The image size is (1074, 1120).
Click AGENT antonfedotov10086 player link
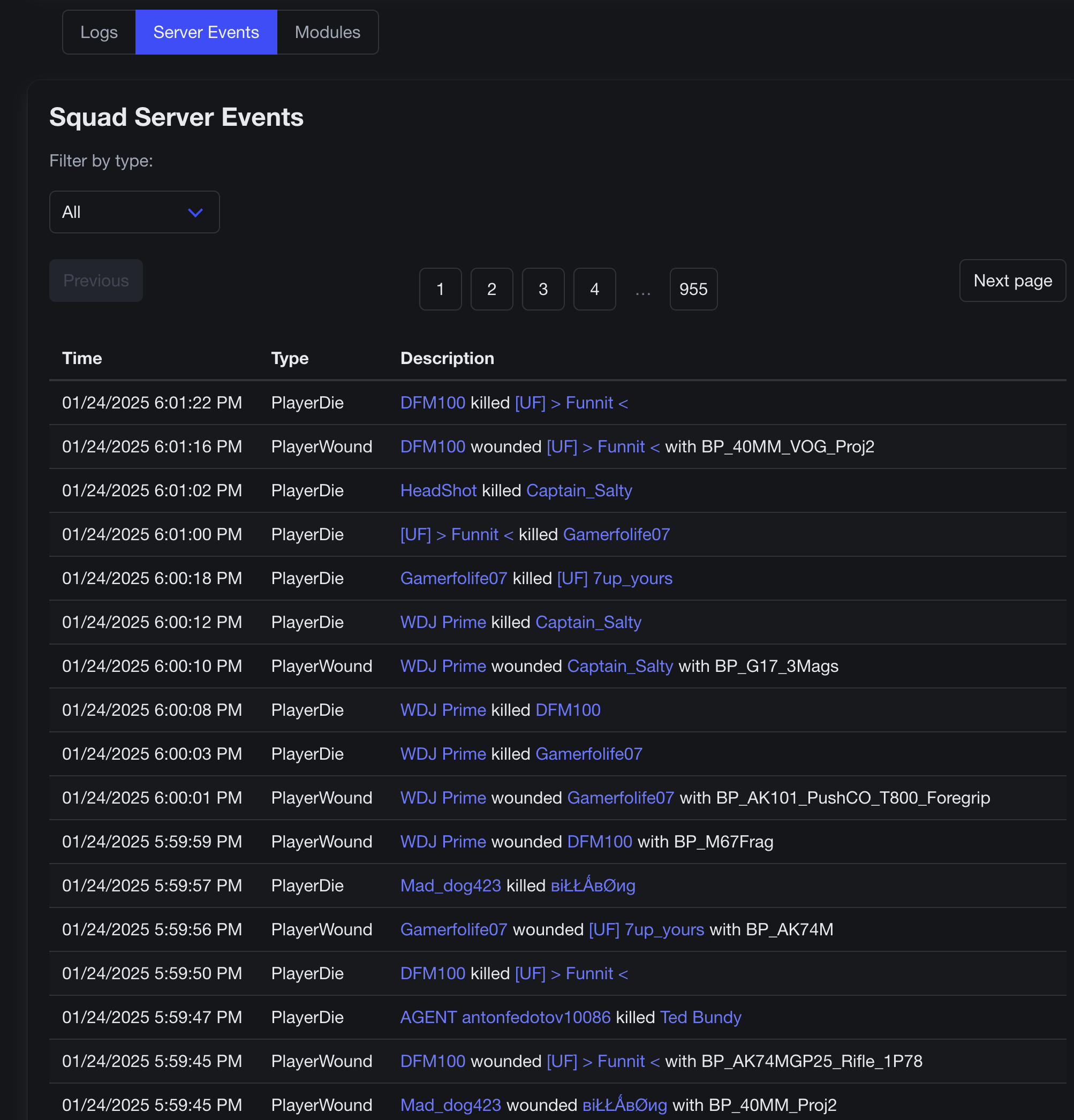pos(505,1017)
